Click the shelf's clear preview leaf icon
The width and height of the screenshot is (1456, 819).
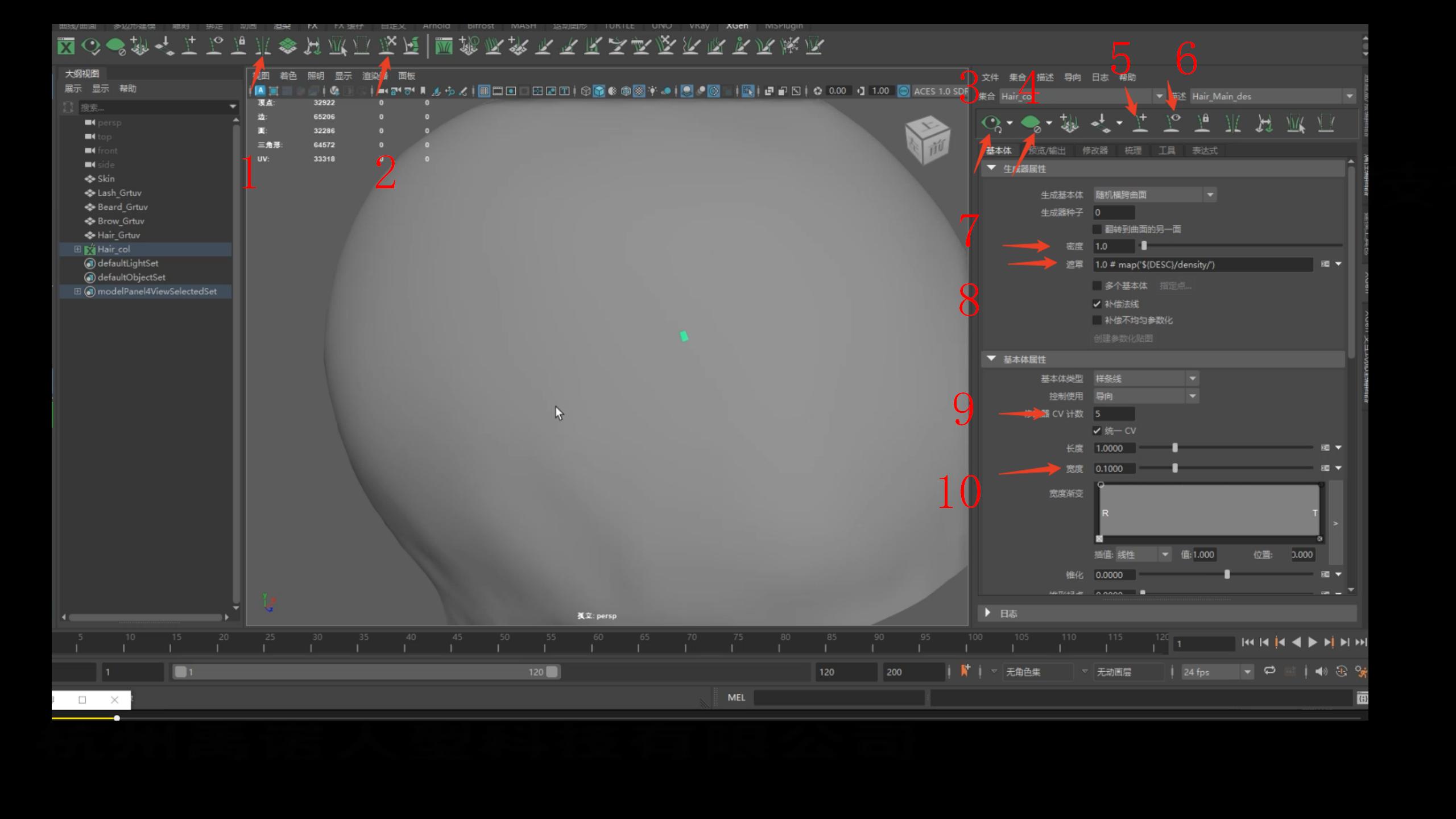[x=115, y=46]
